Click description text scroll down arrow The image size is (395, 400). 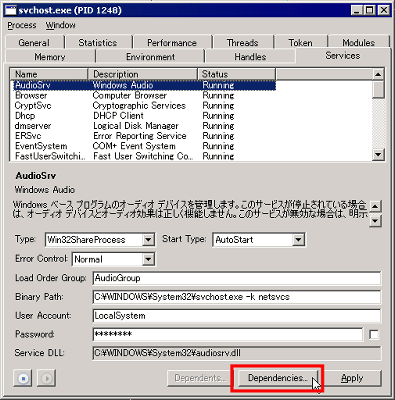[375, 221]
